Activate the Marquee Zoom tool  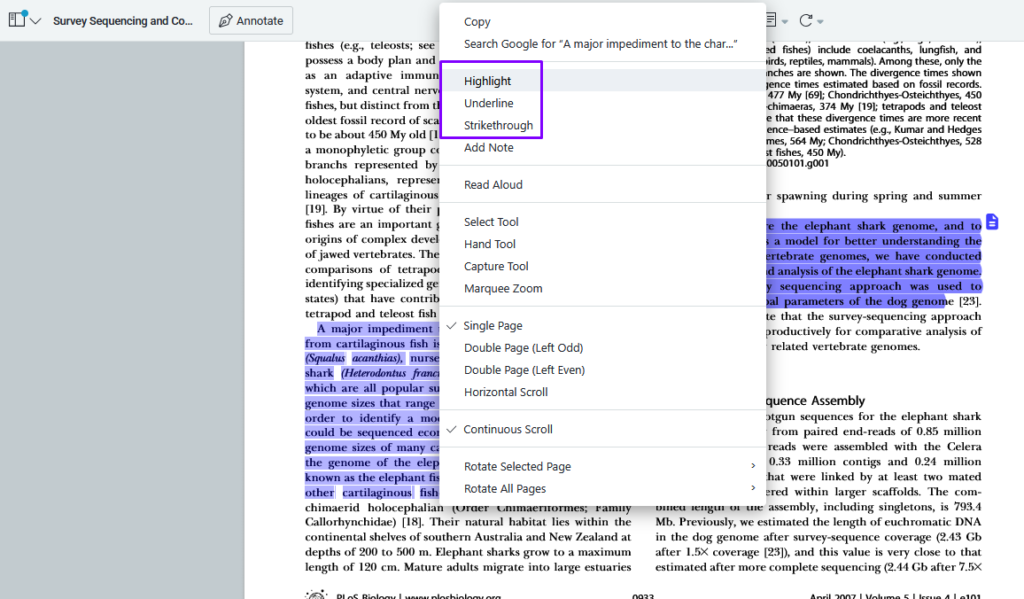tap(503, 288)
